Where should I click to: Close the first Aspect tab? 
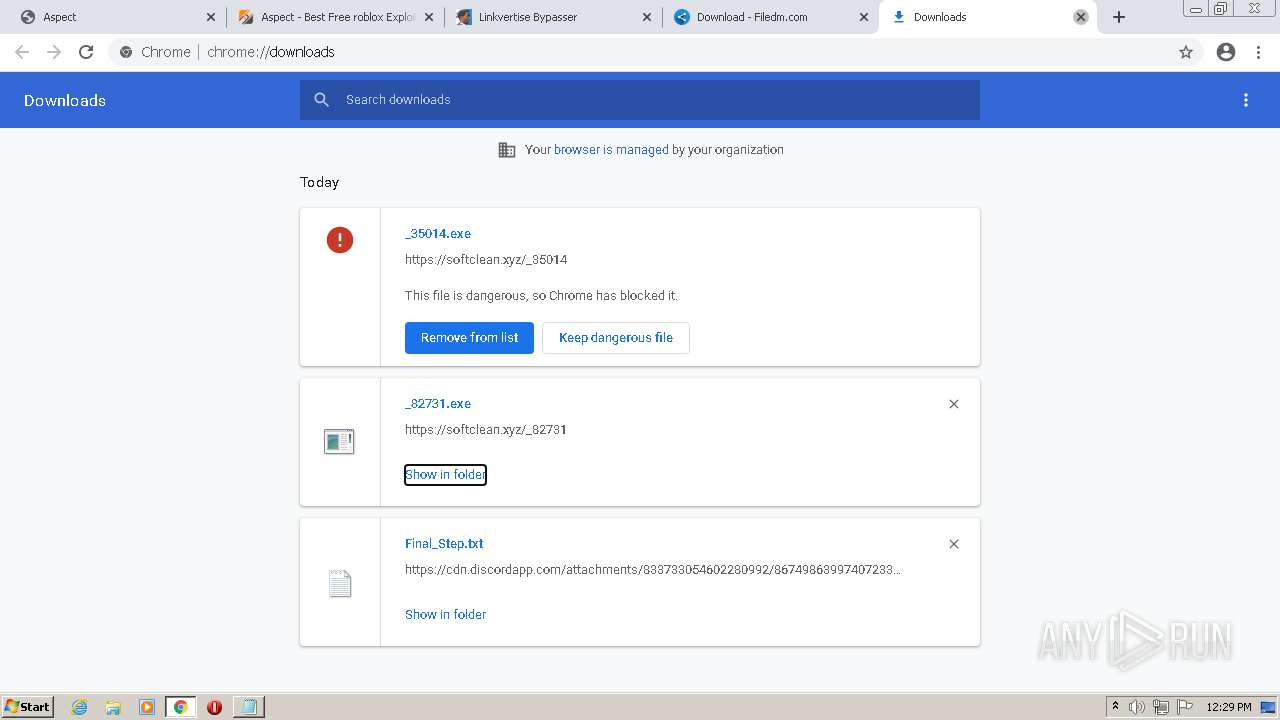click(210, 17)
